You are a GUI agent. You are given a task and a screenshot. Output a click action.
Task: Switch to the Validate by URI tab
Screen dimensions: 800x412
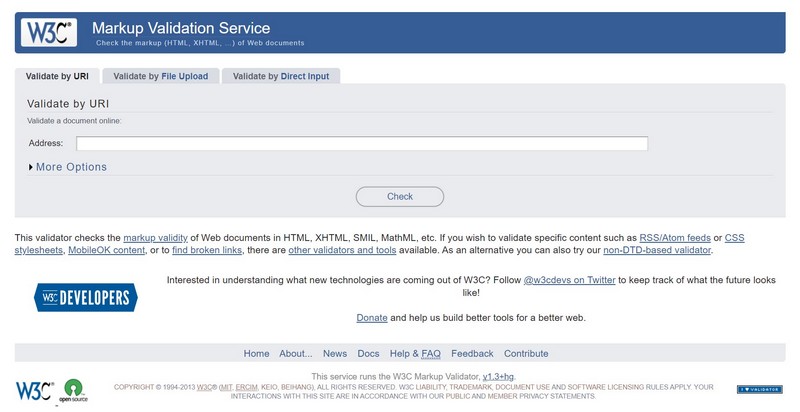[57, 76]
